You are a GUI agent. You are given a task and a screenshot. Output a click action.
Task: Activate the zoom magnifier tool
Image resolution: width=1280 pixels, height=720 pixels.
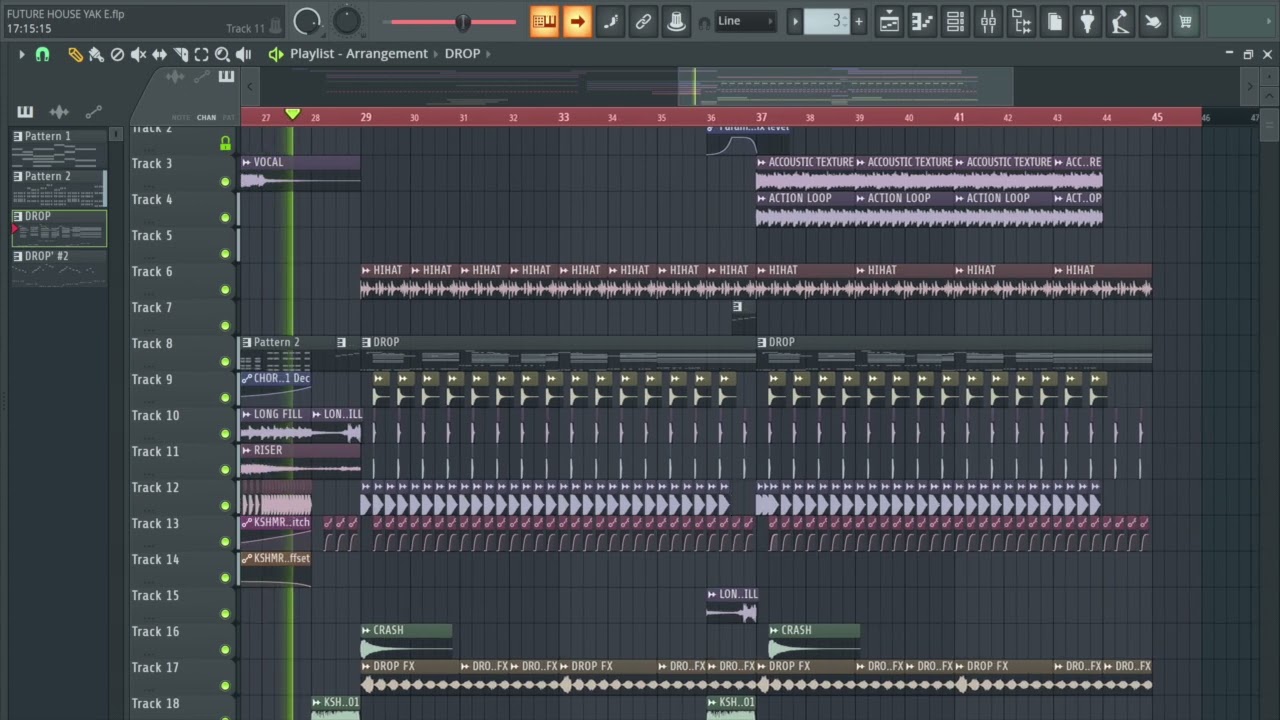point(222,54)
